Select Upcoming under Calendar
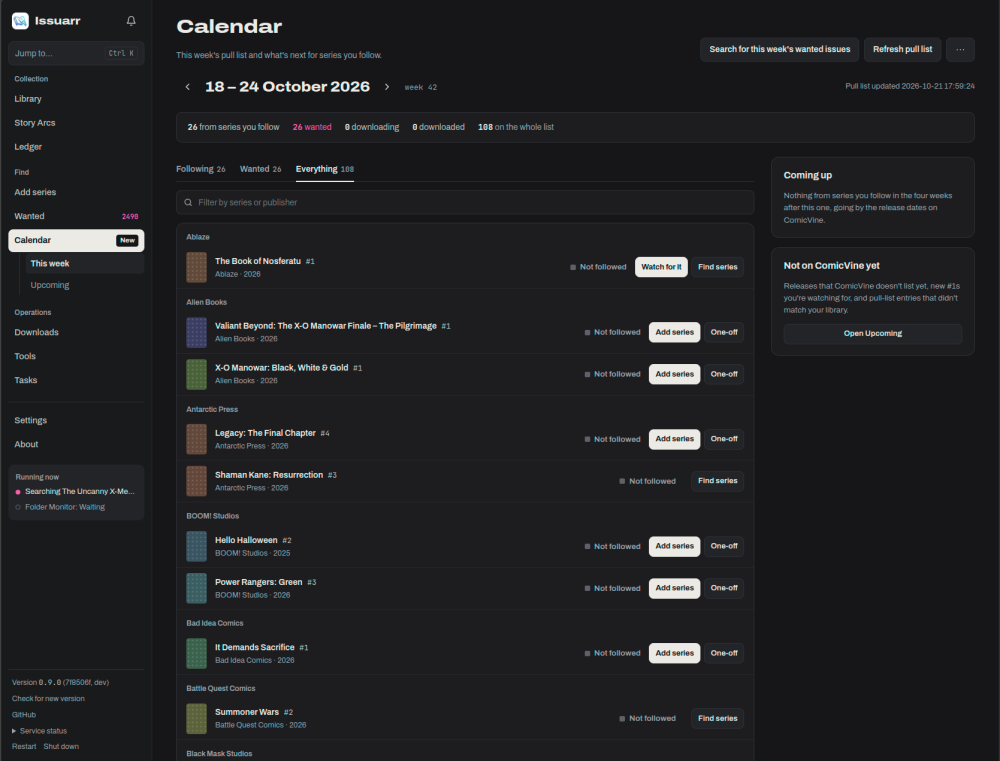Image resolution: width=1000 pixels, height=761 pixels. coord(85,285)
